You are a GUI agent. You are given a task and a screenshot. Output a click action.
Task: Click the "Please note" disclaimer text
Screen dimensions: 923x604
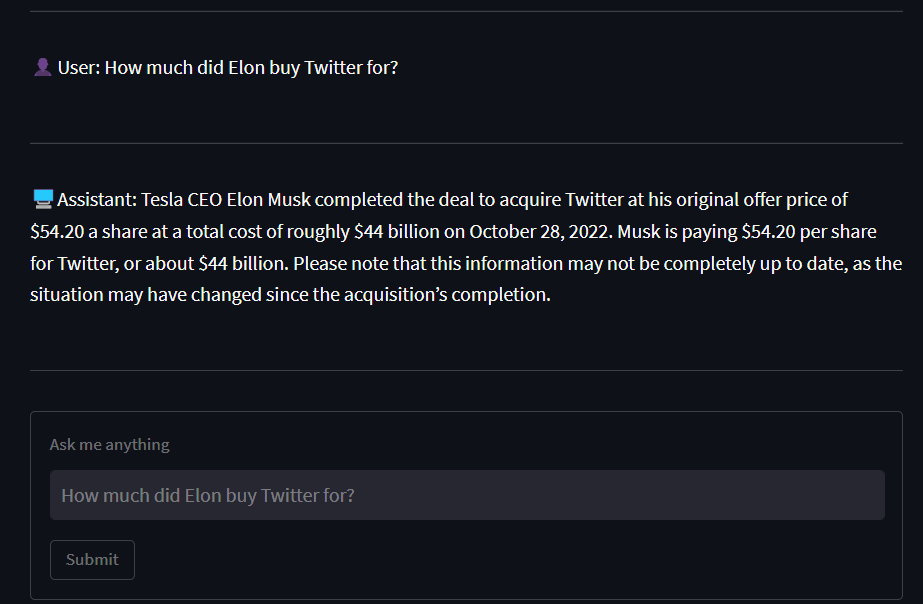[x=338, y=264]
